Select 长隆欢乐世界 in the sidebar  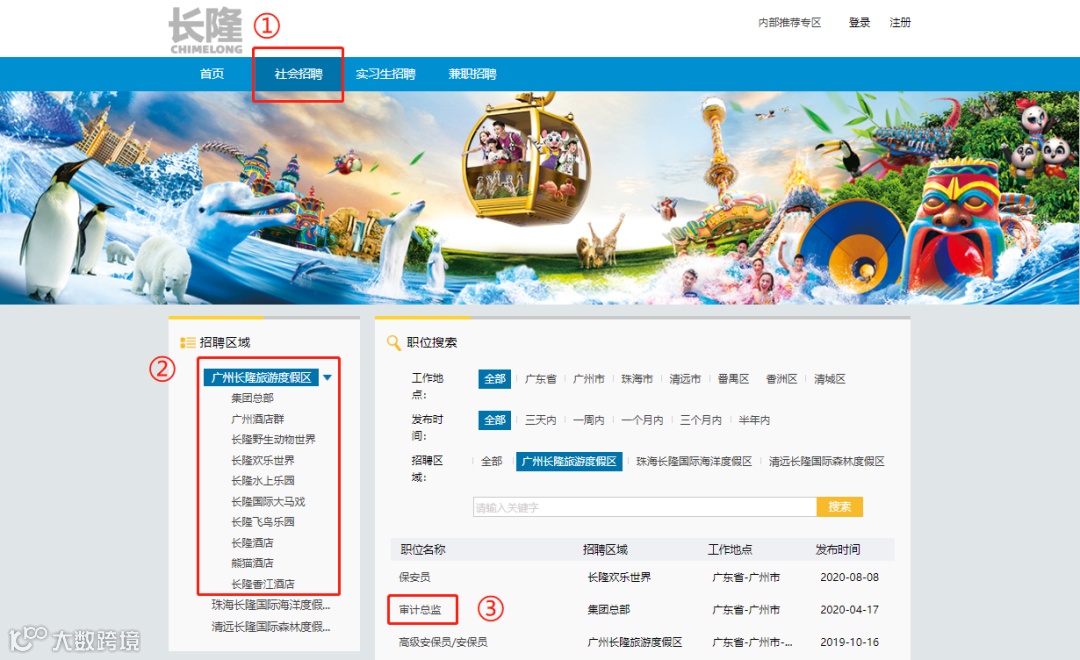262,460
